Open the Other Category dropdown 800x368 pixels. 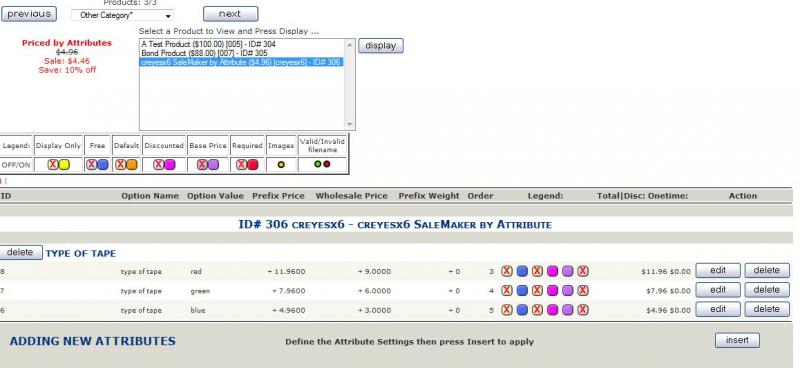[x=122, y=15]
